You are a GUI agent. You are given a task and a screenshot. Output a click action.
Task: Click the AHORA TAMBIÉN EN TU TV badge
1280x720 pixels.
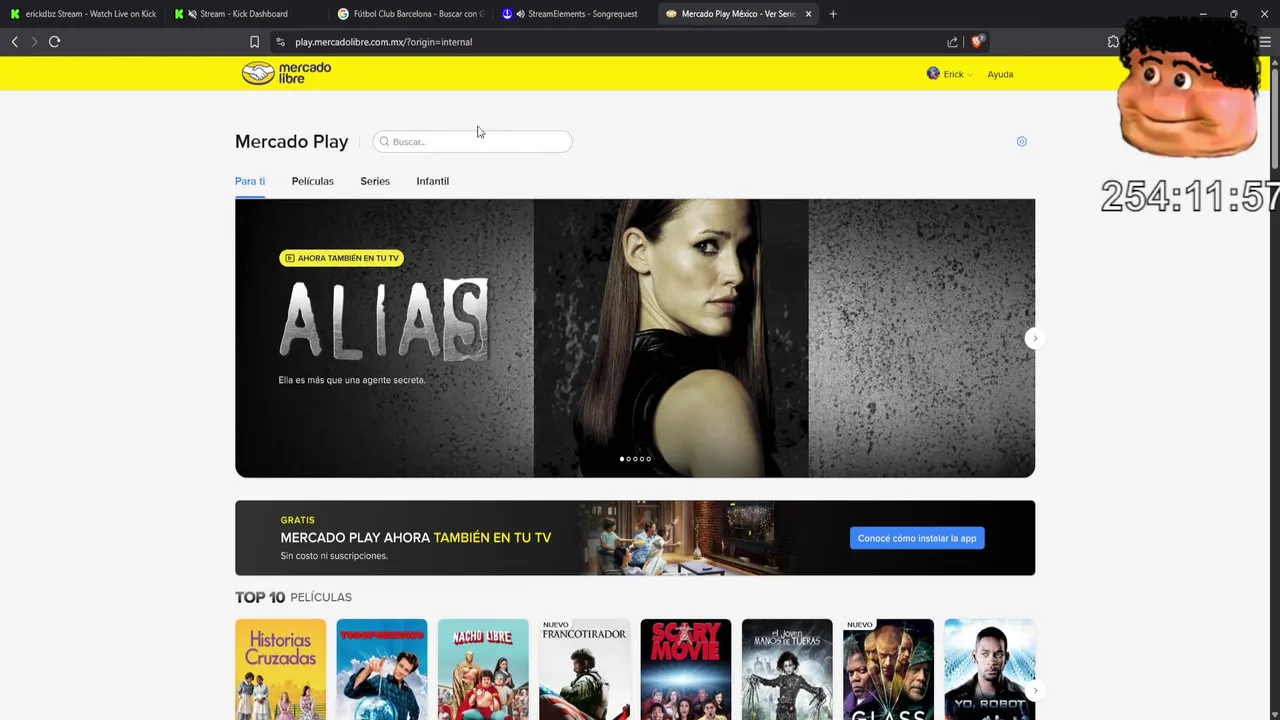point(341,258)
